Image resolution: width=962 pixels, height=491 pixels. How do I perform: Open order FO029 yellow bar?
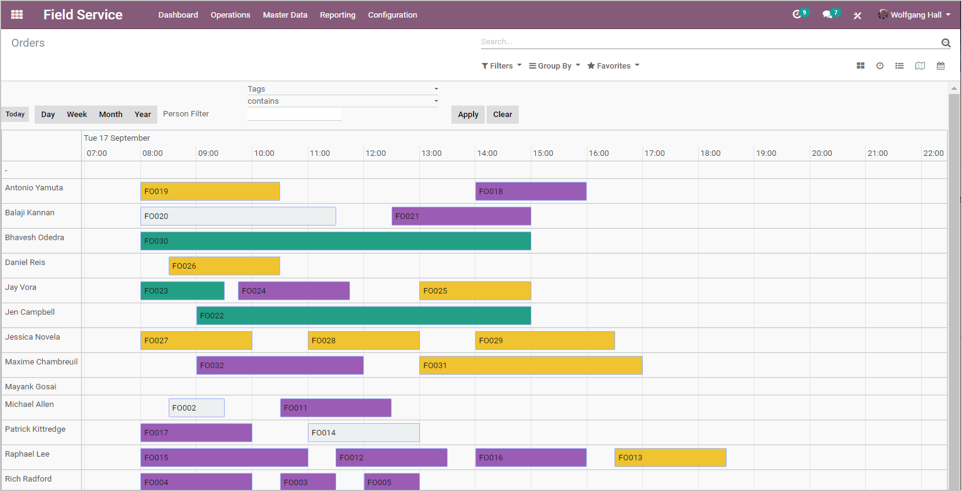pos(545,341)
